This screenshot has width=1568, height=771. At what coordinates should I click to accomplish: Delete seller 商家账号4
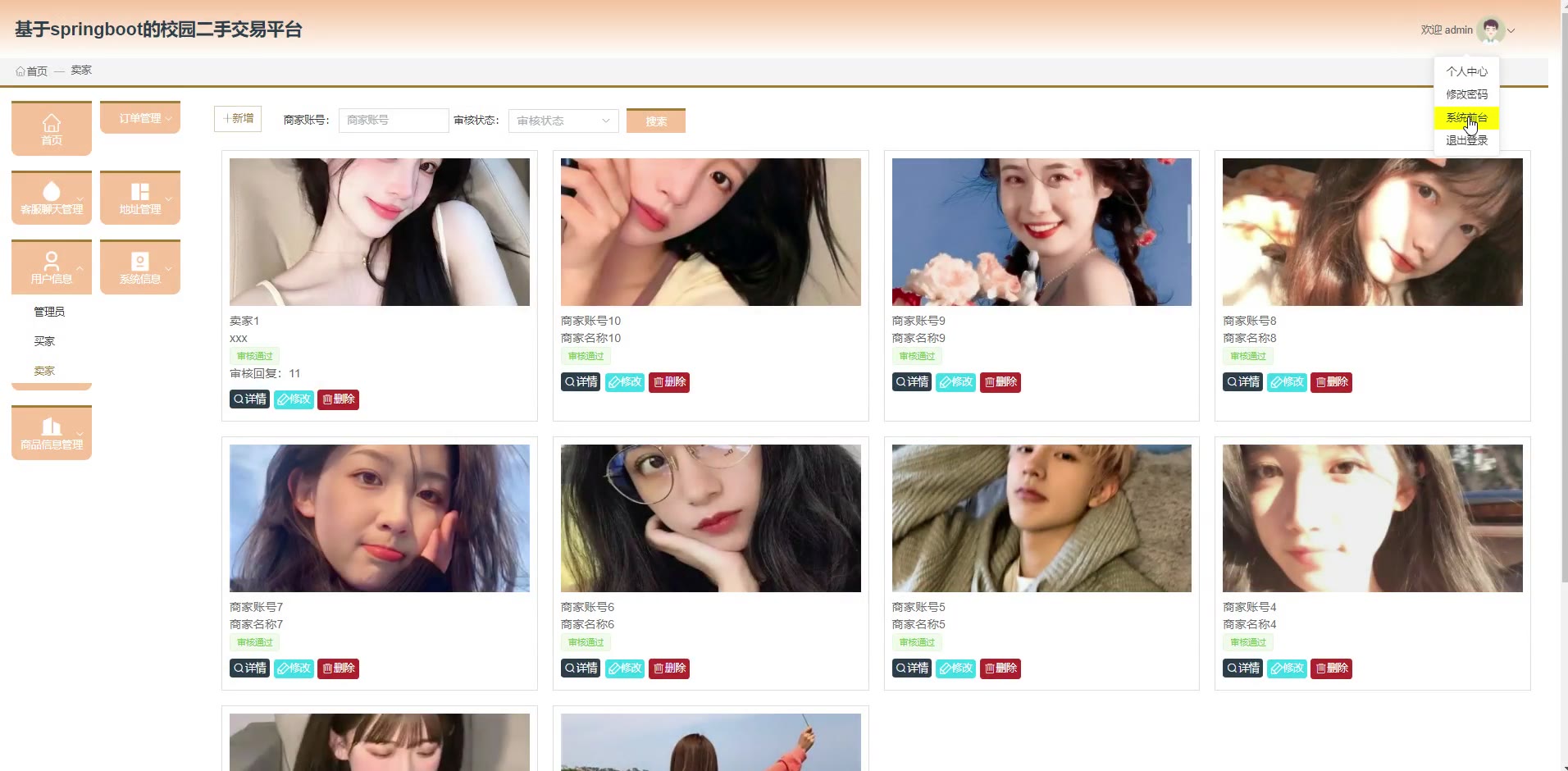pos(1331,668)
